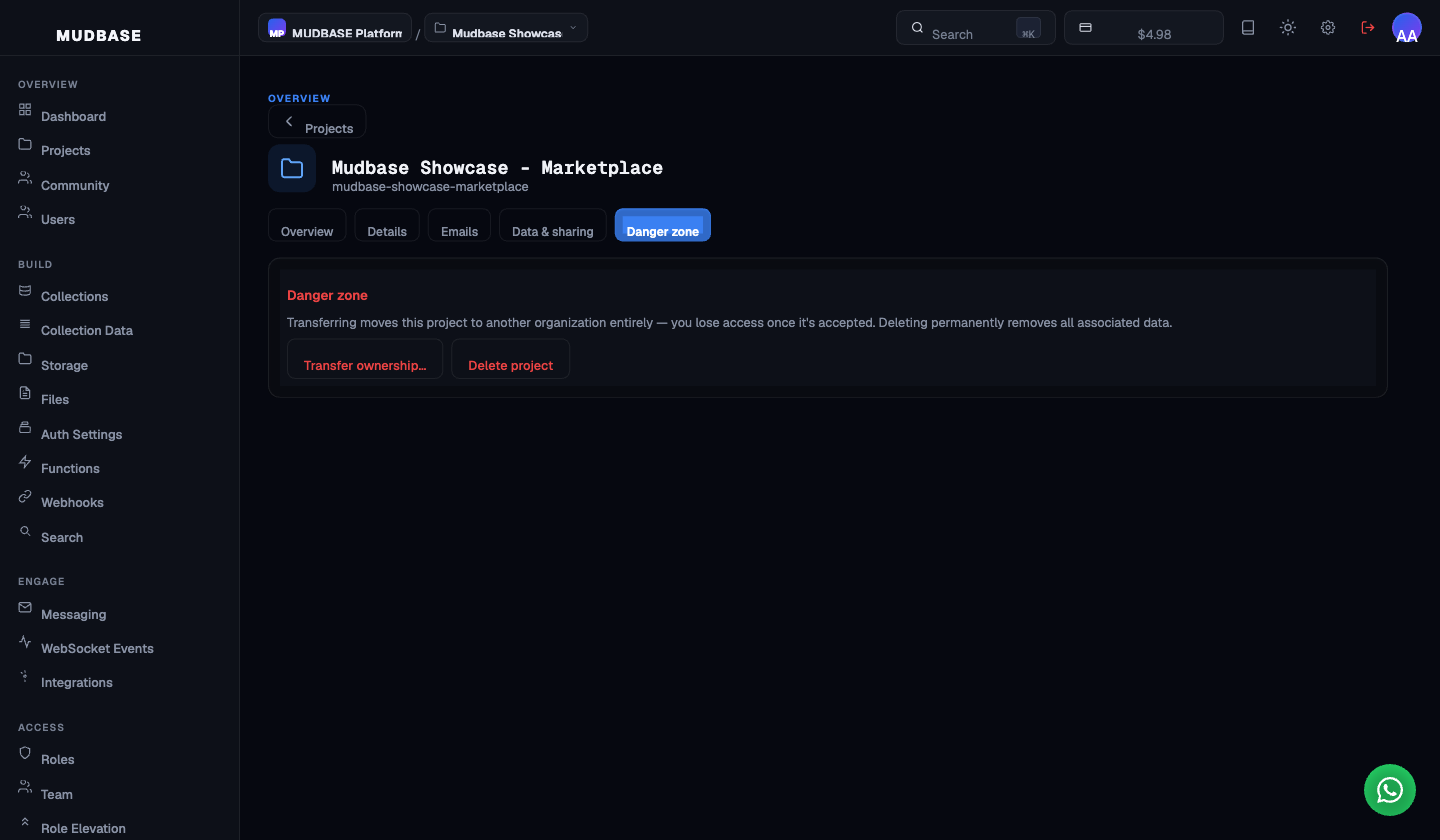Click the Files document icon
This screenshot has height=840, width=1440.
click(x=25, y=393)
